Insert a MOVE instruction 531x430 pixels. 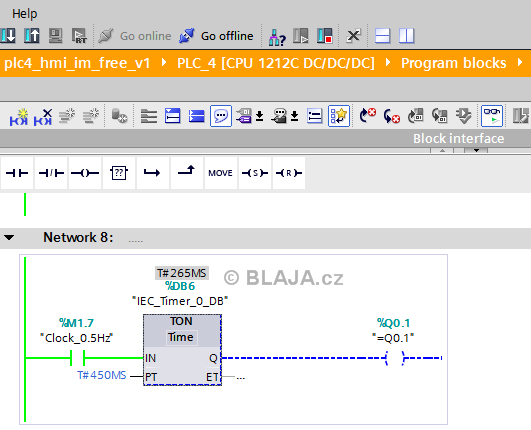(x=220, y=173)
